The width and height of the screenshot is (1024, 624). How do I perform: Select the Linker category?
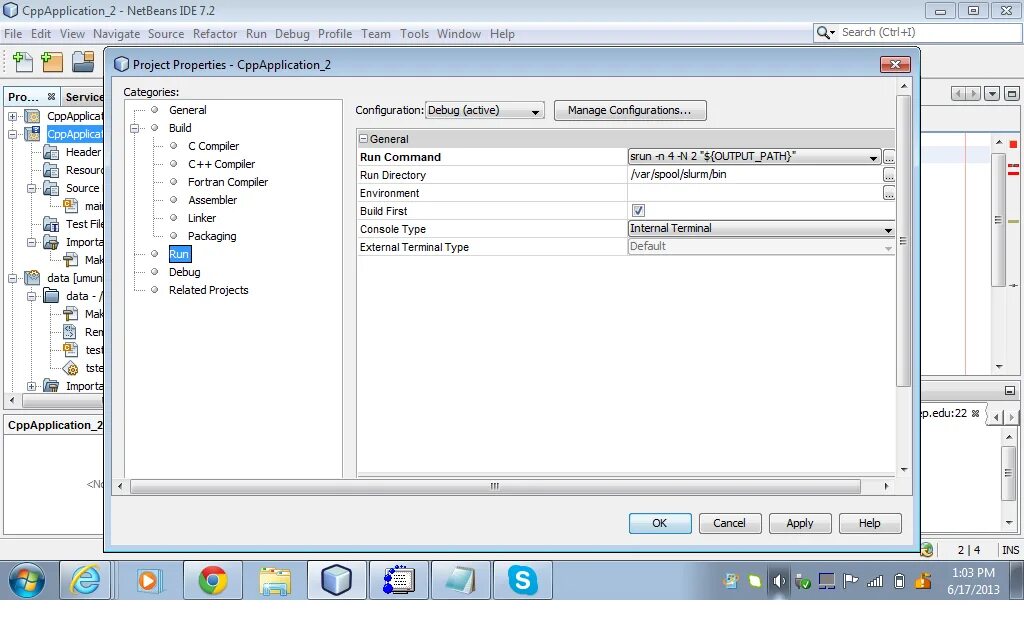[202, 218]
